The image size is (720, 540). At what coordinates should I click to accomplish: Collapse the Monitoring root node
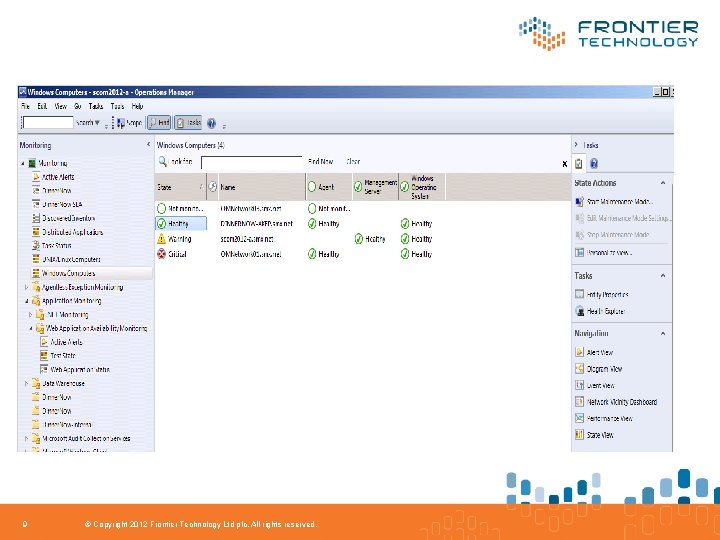coord(23,163)
